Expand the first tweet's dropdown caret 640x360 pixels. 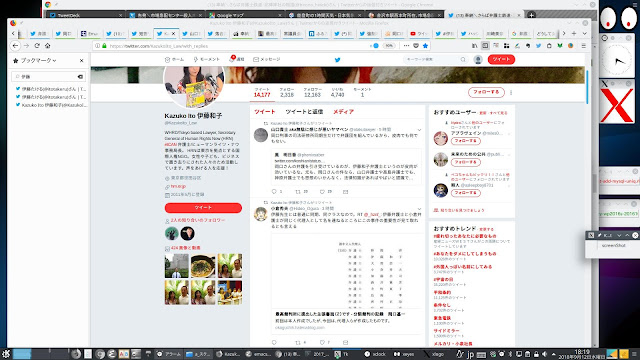[x=419, y=130]
